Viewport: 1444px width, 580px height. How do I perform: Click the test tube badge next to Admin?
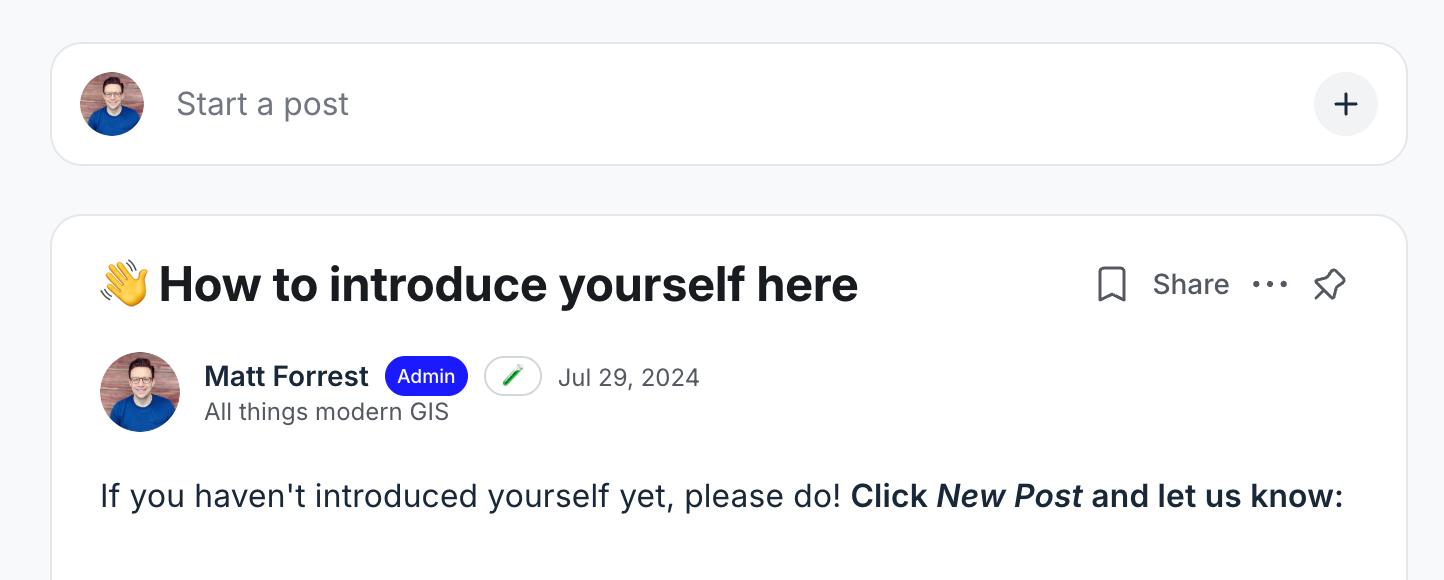513,377
